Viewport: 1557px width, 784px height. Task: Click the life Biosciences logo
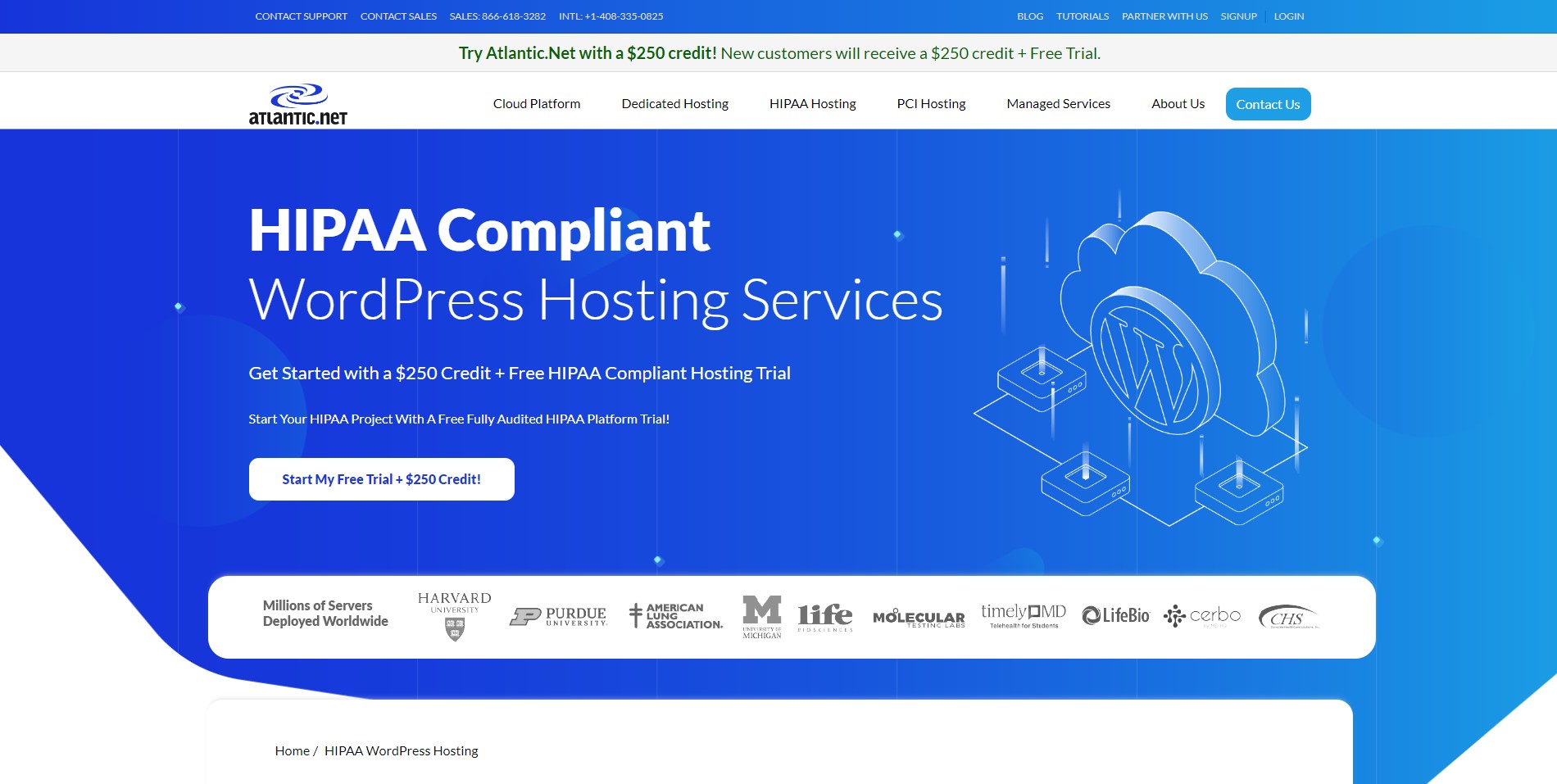pyautogui.click(x=825, y=617)
